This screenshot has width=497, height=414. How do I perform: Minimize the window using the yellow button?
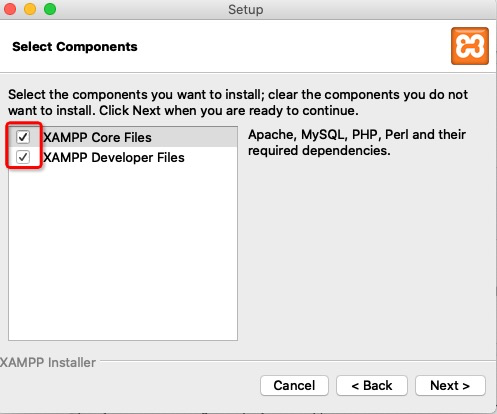30,9
